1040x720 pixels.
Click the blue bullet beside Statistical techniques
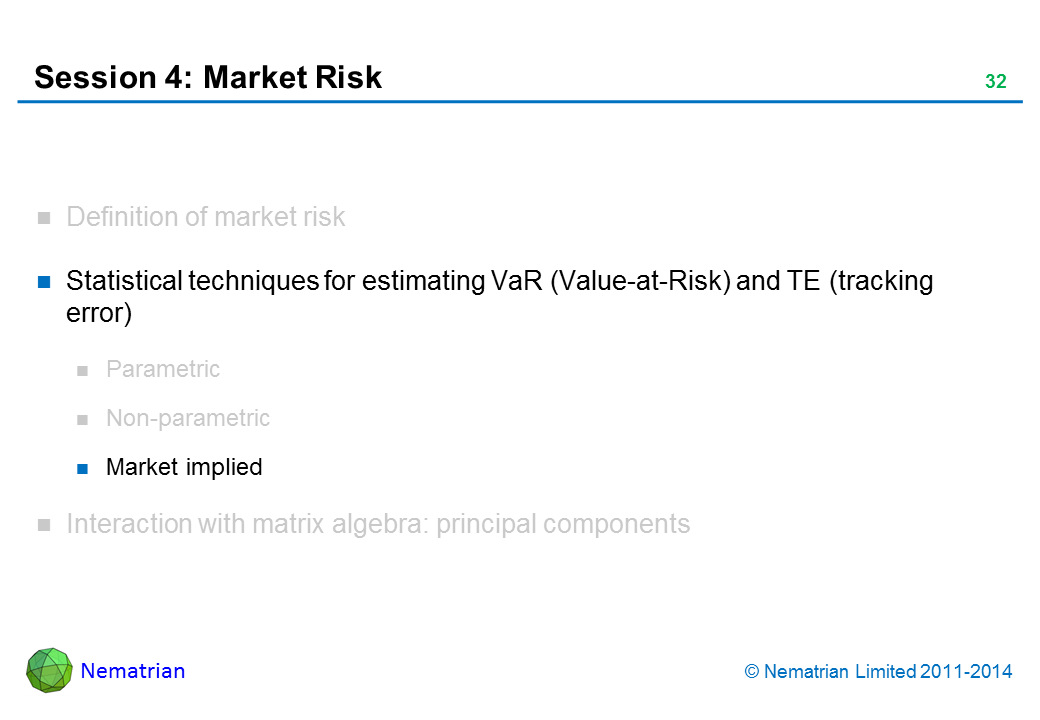[x=44, y=282]
